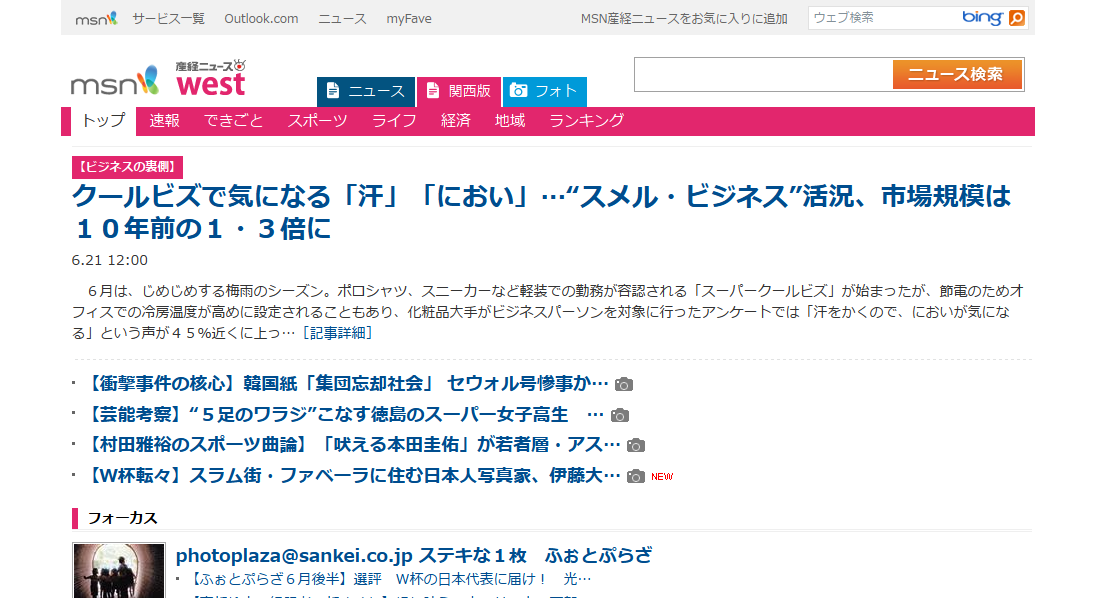1112x598 pixels.
Task: Click the orange magnifier search button
Action: (x=1016, y=17)
